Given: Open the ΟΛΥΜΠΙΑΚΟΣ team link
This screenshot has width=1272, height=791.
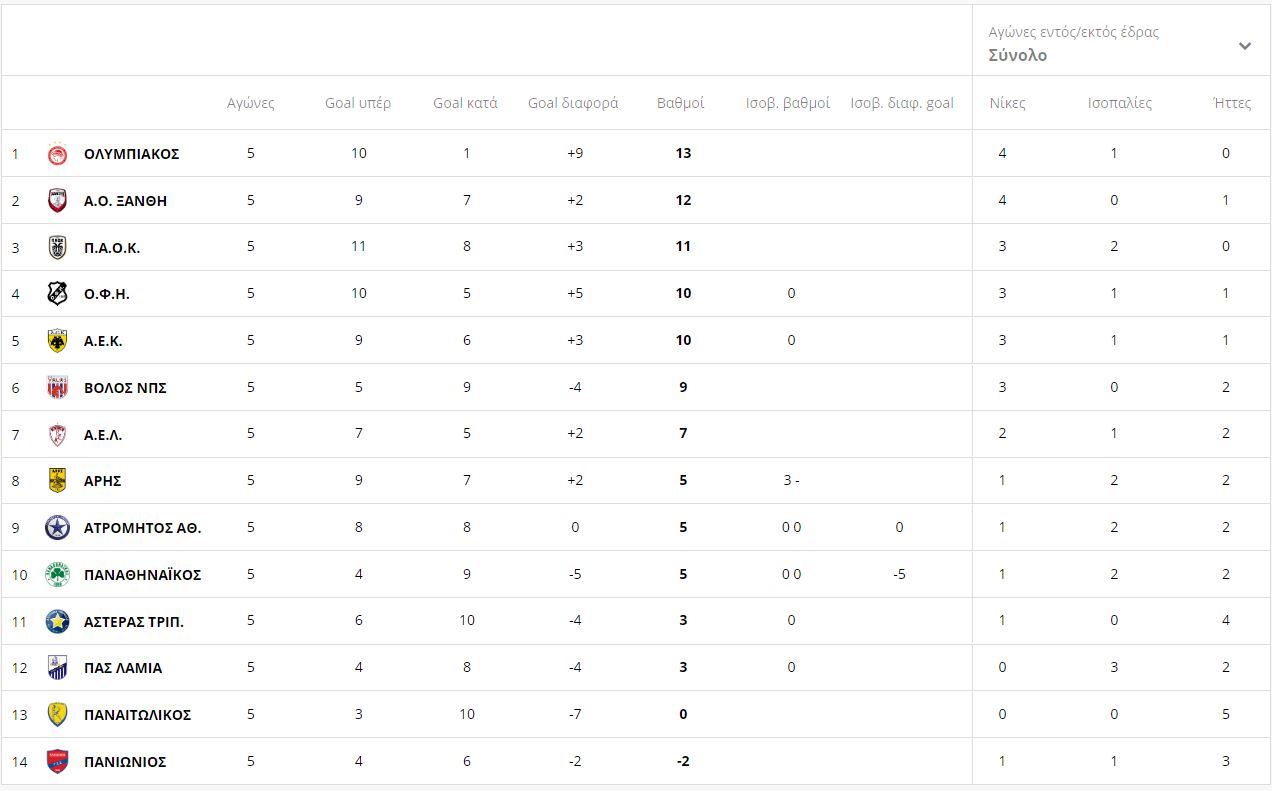Looking at the screenshot, I should [x=131, y=154].
